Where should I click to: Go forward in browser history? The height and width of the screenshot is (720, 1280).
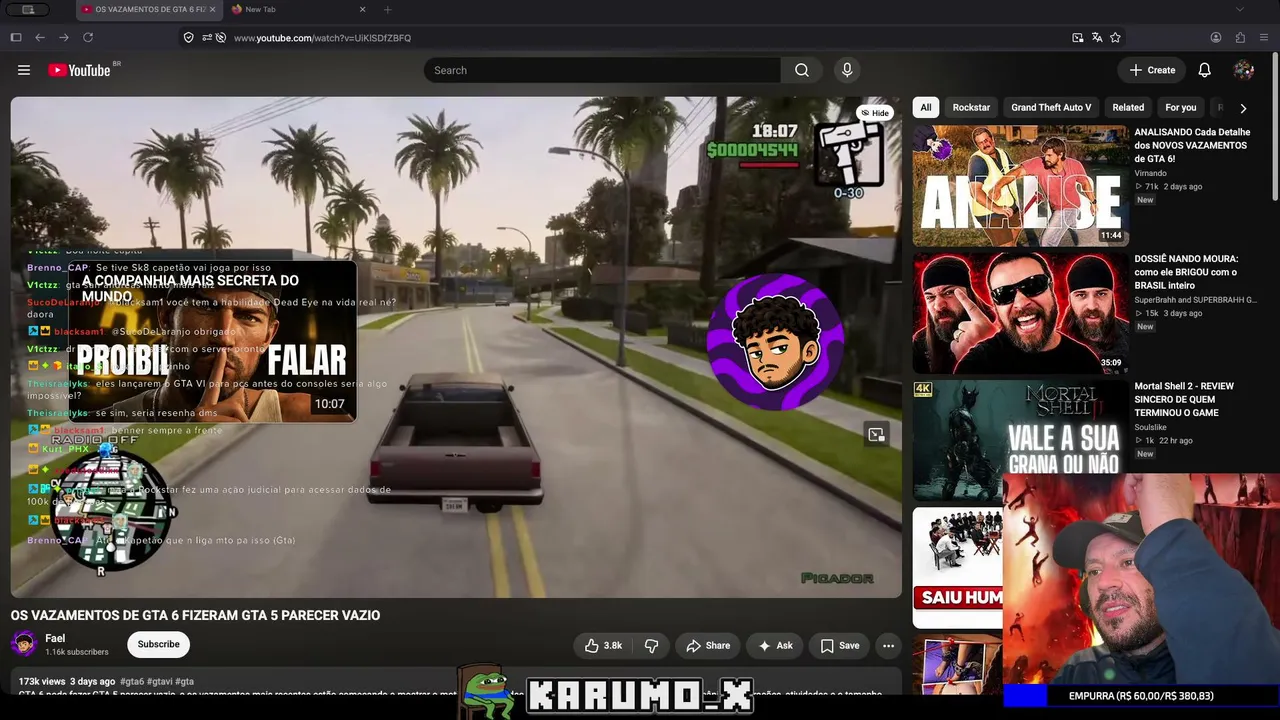(64, 38)
